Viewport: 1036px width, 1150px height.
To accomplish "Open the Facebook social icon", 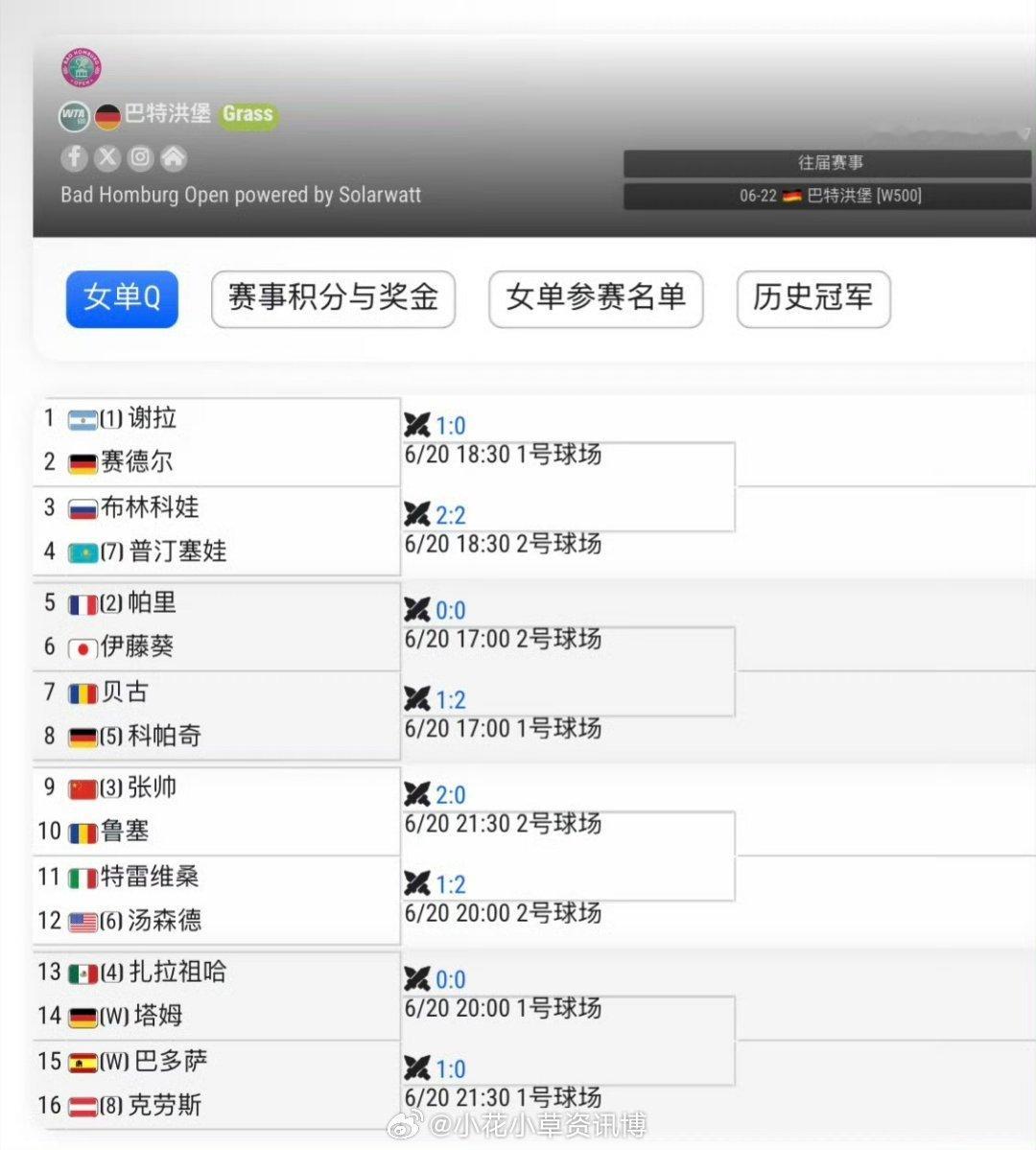I will pos(74,157).
